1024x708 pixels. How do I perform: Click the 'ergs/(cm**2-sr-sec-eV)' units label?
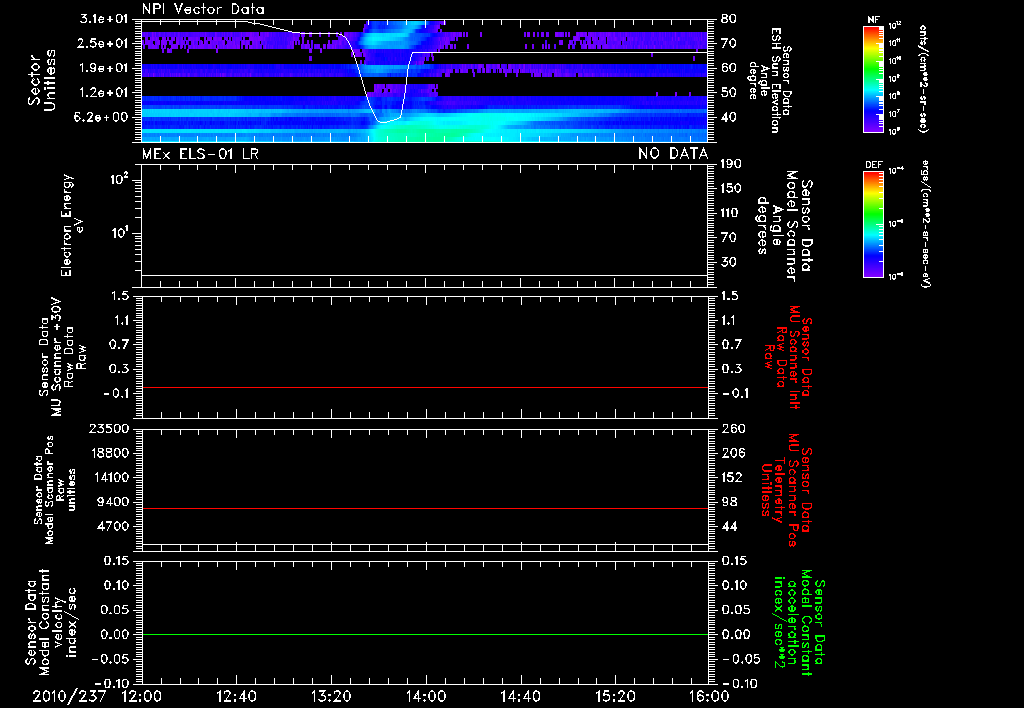(x=925, y=224)
